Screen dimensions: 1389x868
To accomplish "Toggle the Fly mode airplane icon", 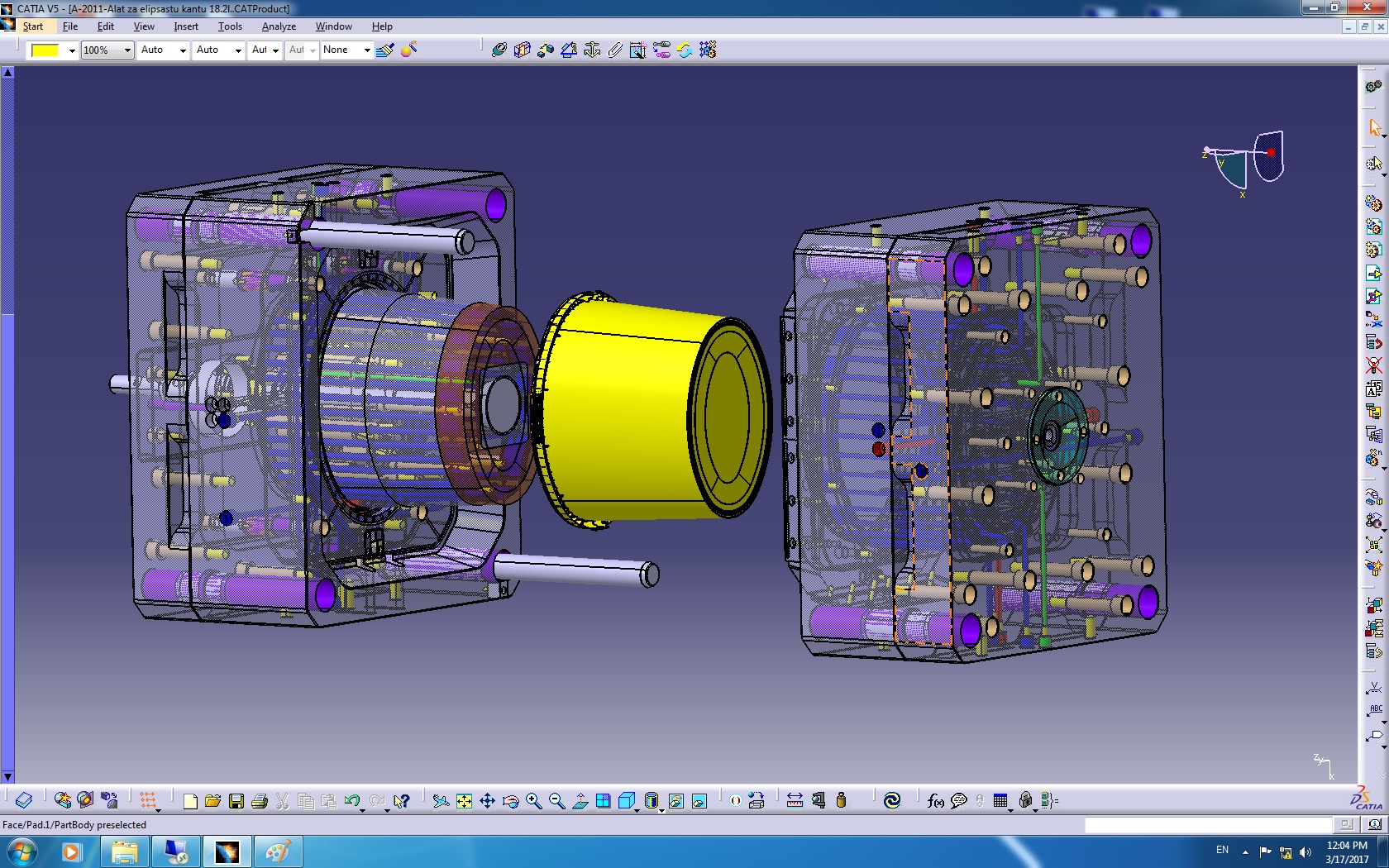I will point(441,801).
